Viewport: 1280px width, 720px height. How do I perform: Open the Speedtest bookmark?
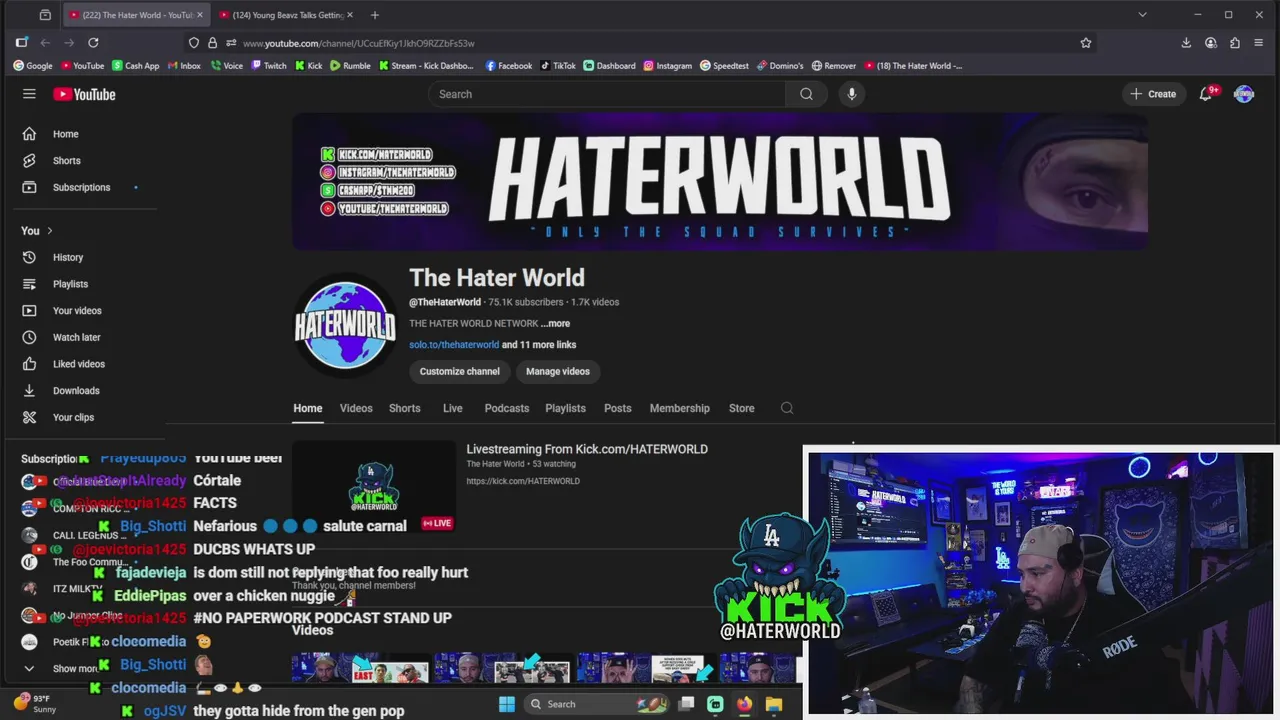click(724, 66)
